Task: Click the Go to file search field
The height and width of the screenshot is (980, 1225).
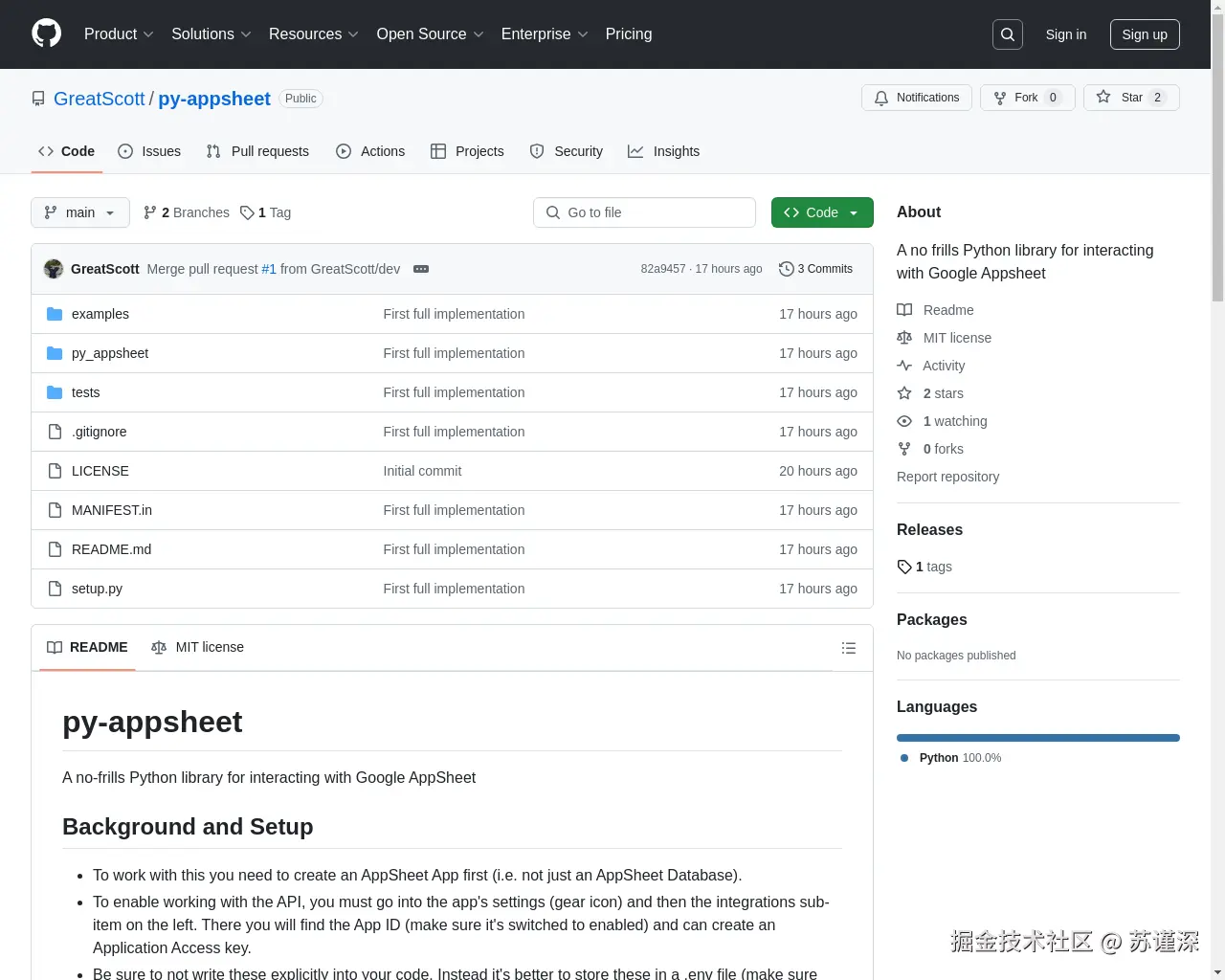Action: coord(644,212)
